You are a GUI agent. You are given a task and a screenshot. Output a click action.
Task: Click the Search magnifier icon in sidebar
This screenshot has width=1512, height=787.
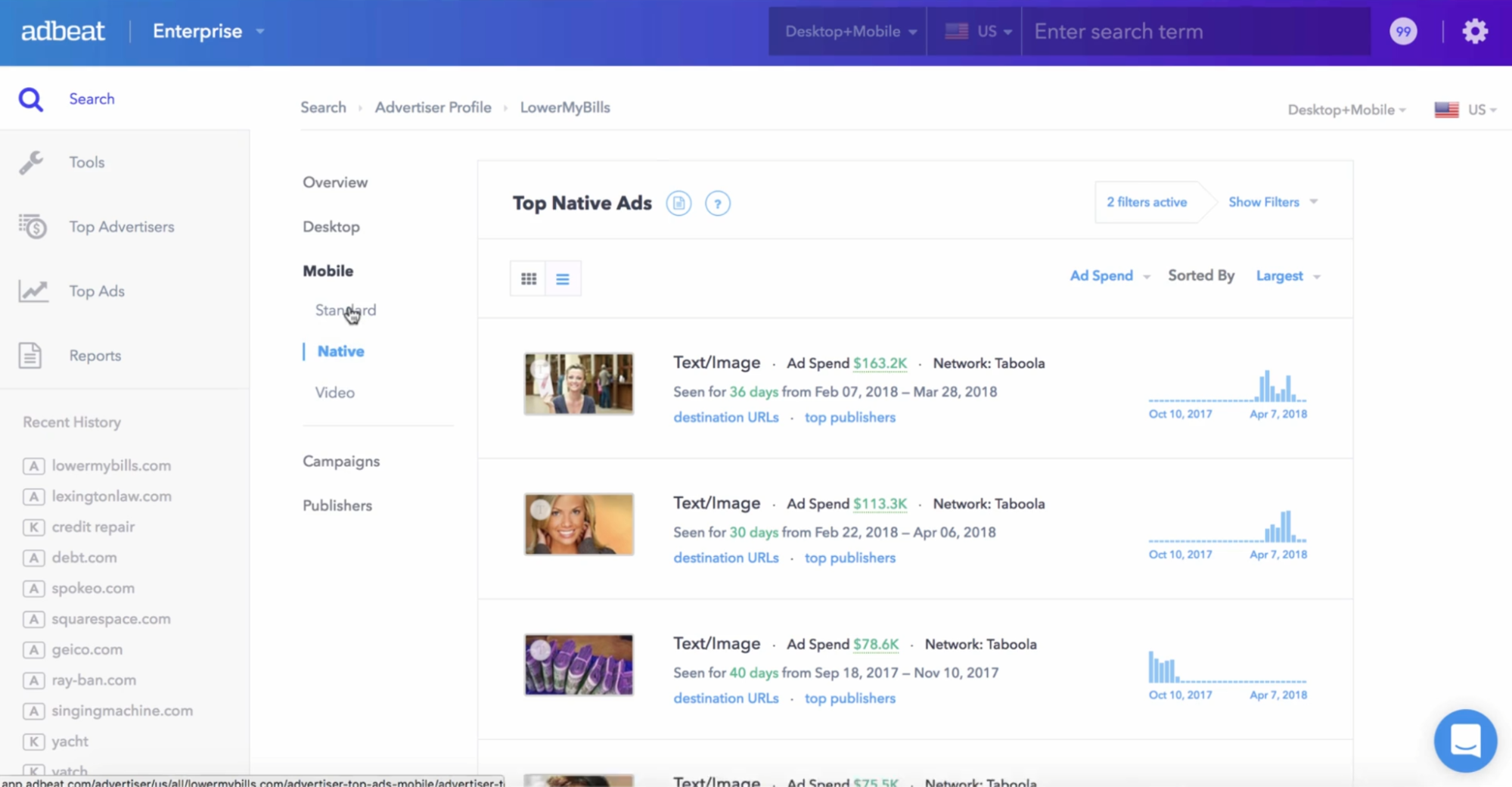pos(31,99)
